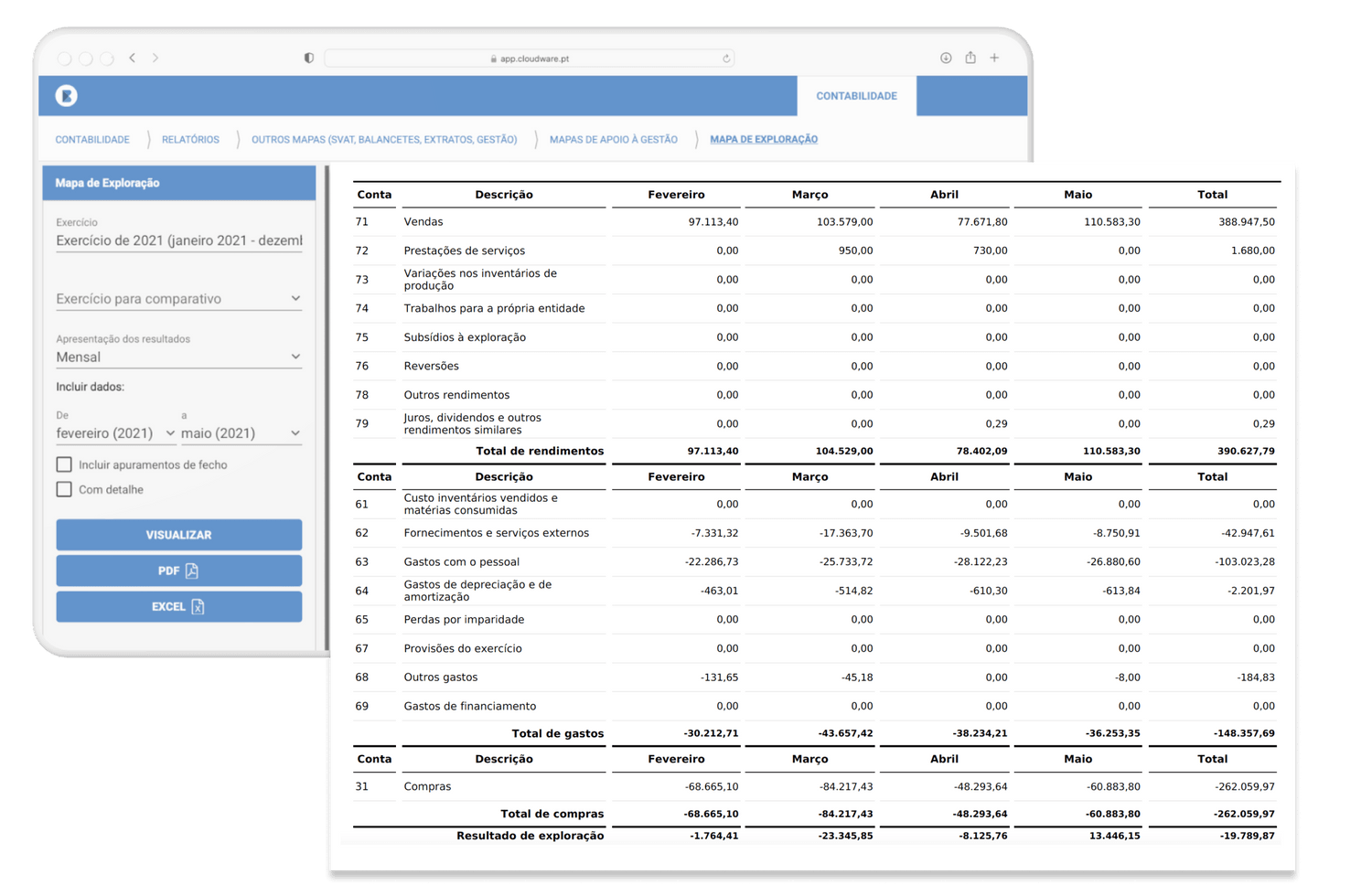Click Variações nos inventários de produção
The width and height of the screenshot is (1372, 896).
coord(480,280)
